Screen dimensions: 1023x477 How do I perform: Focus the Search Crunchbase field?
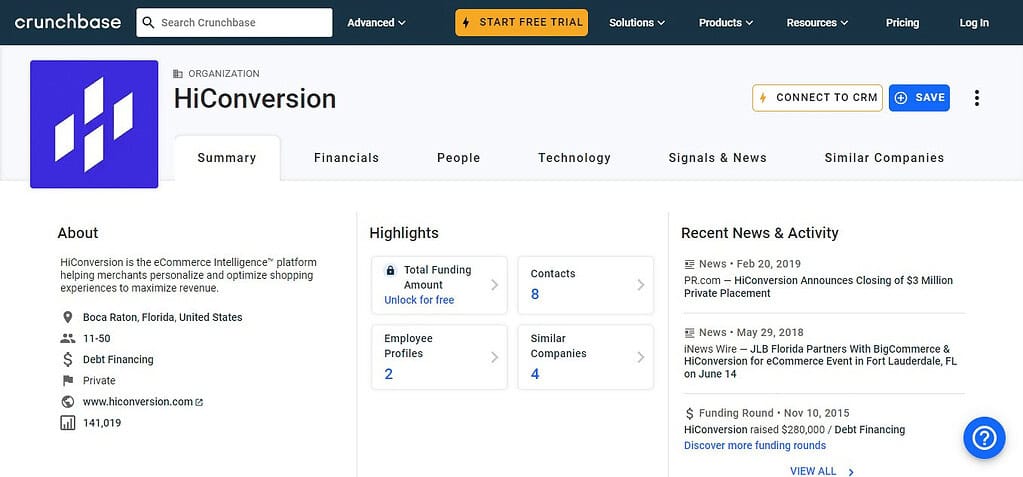coord(234,22)
